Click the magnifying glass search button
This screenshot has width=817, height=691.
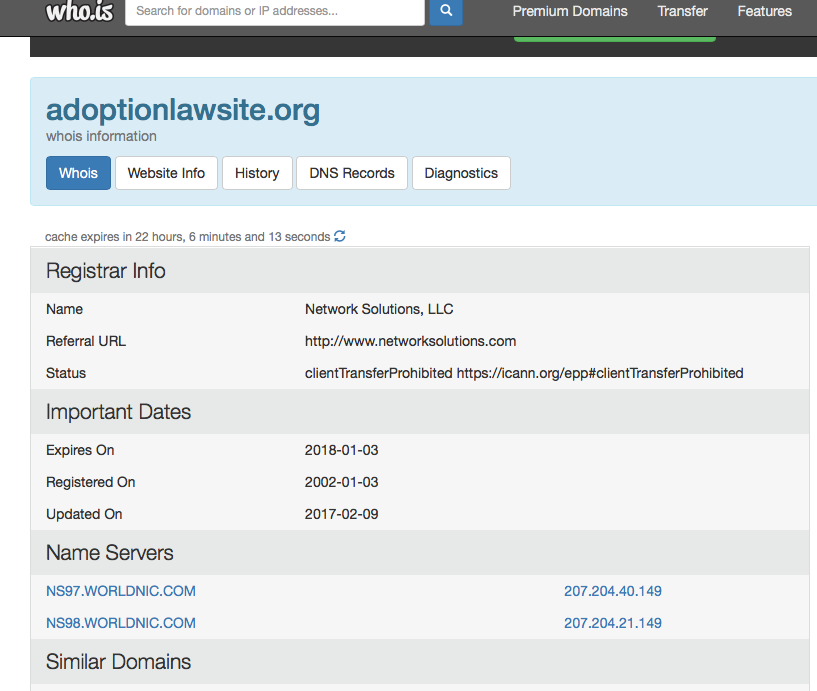coord(446,12)
